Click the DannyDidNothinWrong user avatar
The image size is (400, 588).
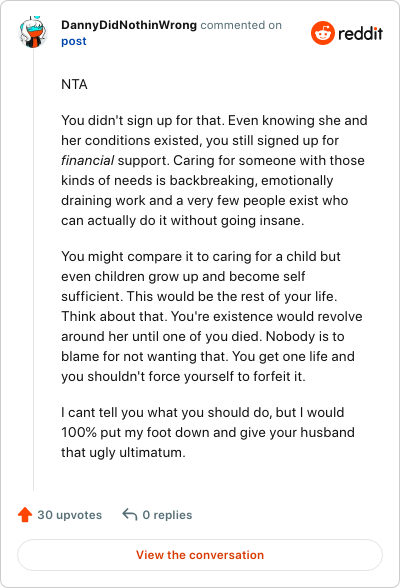tap(33, 32)
